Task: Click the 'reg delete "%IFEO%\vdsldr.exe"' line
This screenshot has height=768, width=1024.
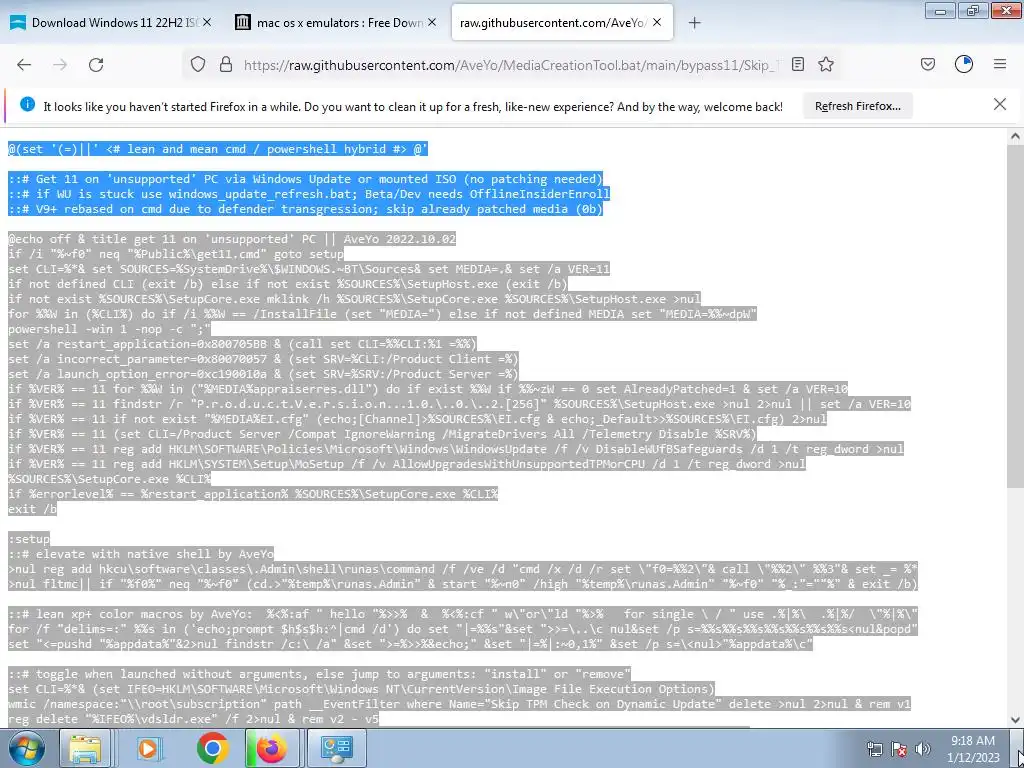Action: pyautogui.click(x=193, y=719)
